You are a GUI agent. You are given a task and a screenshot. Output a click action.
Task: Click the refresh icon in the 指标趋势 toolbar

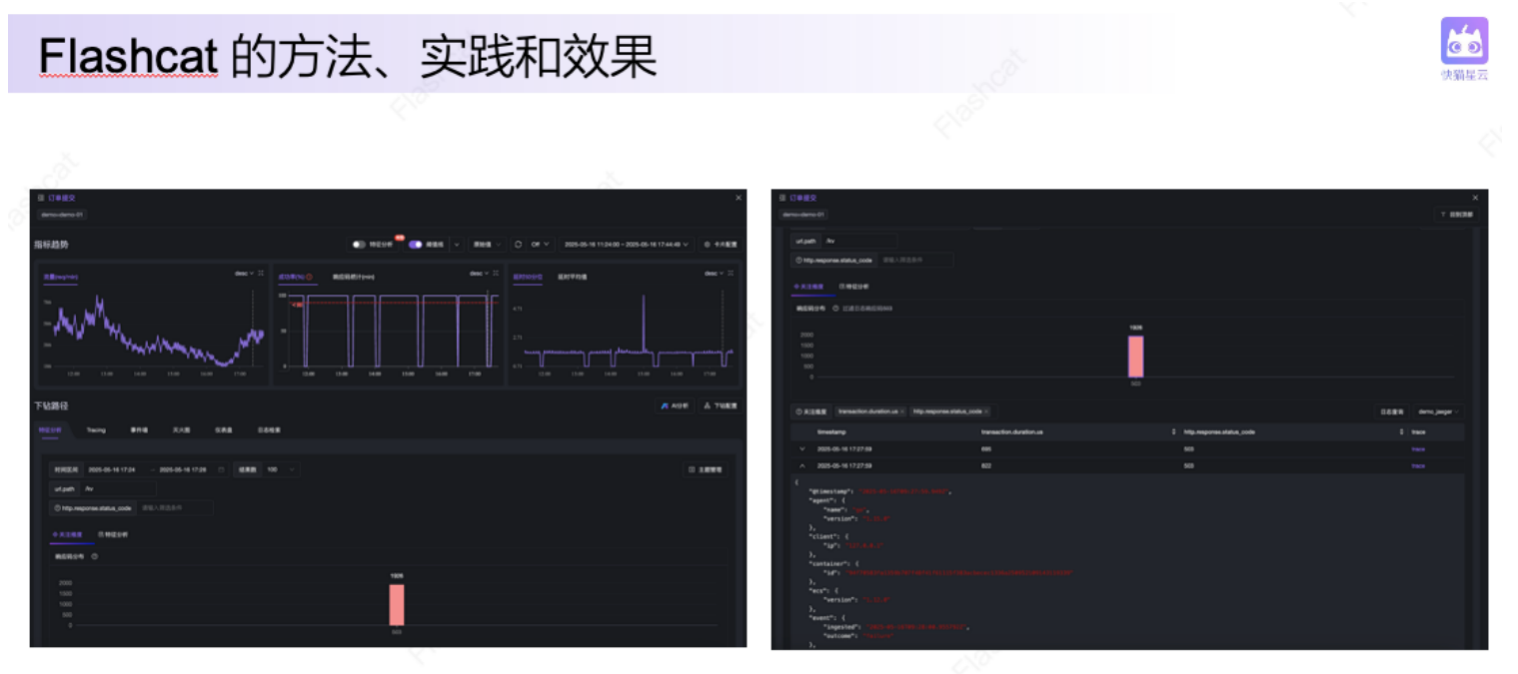[x=518, y=244]
